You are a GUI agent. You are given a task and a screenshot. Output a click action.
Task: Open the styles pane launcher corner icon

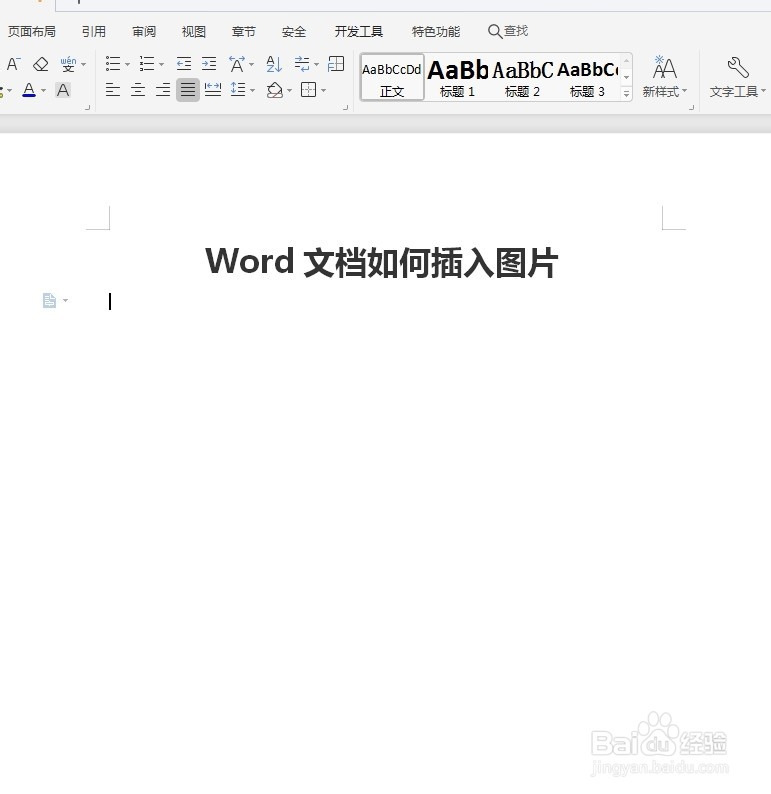click(692, 107)
